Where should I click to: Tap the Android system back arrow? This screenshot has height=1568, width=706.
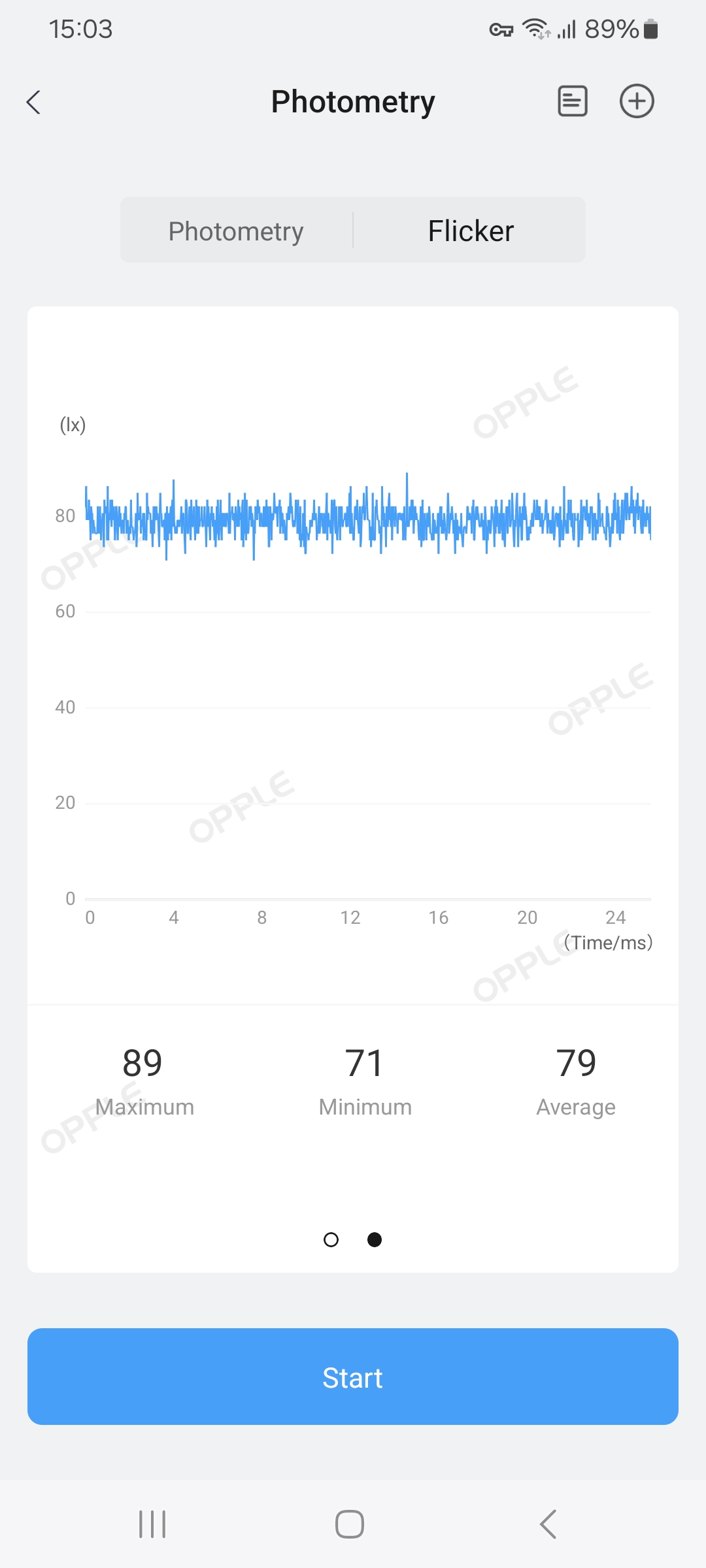(x=548, y=1524)
